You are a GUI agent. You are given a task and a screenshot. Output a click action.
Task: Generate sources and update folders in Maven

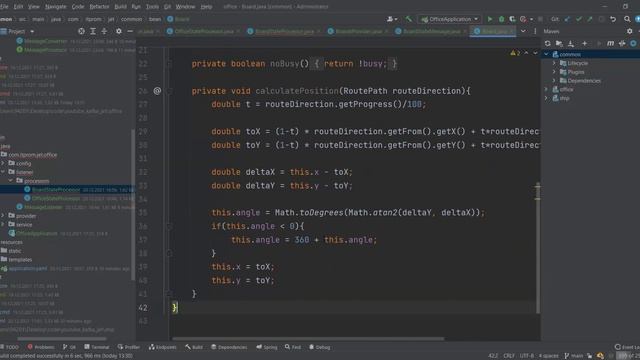[x=559, y=43]
